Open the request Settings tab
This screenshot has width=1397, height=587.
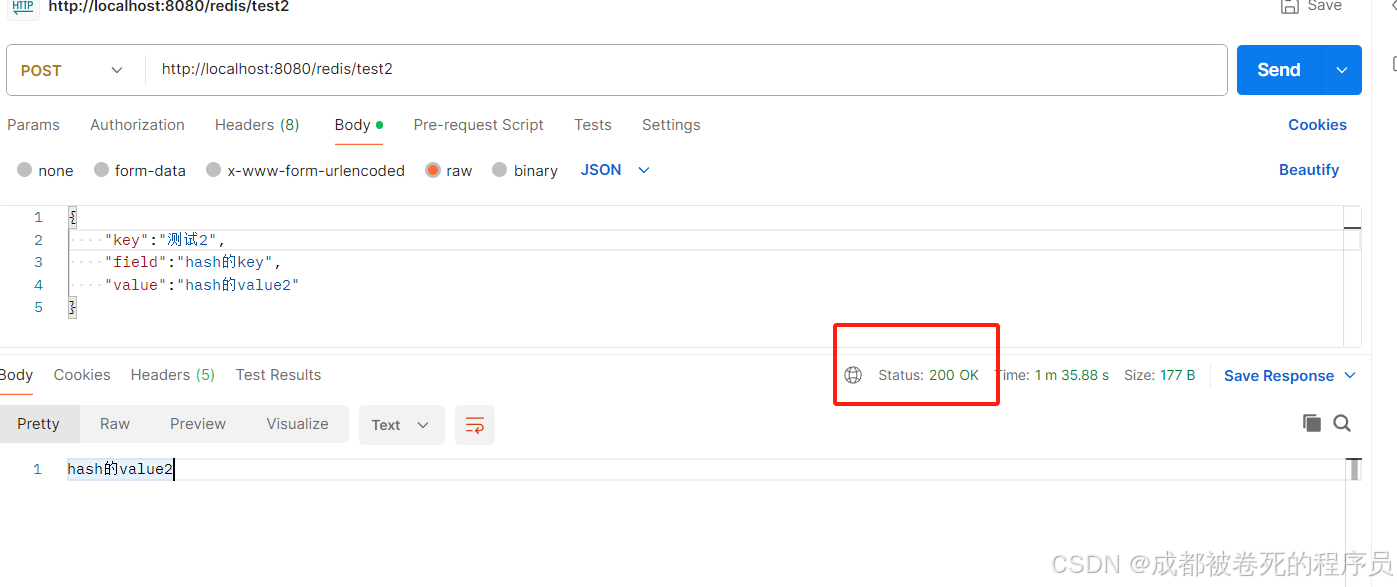tap(671, 125)
